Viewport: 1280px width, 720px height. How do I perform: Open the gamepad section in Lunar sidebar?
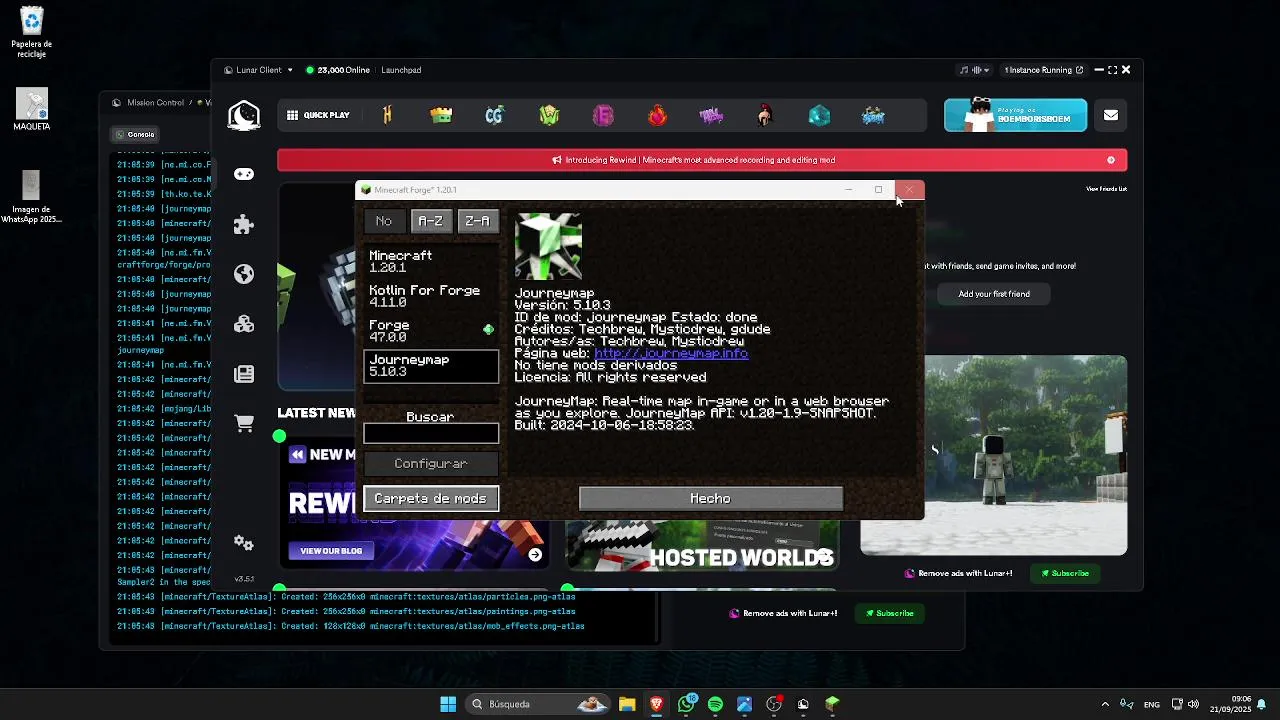tap(244, 174)
